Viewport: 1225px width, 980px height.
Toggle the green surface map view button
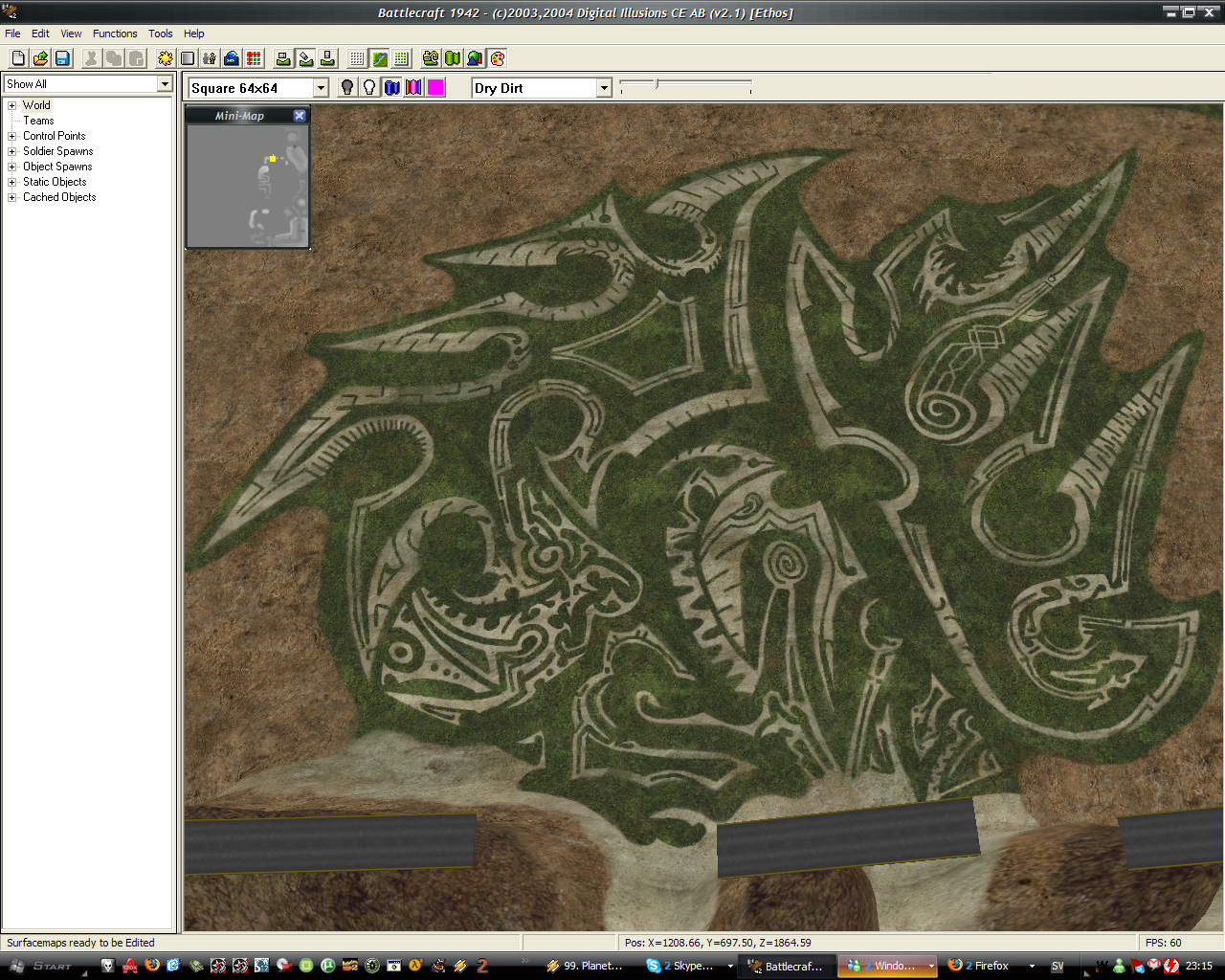379,58
